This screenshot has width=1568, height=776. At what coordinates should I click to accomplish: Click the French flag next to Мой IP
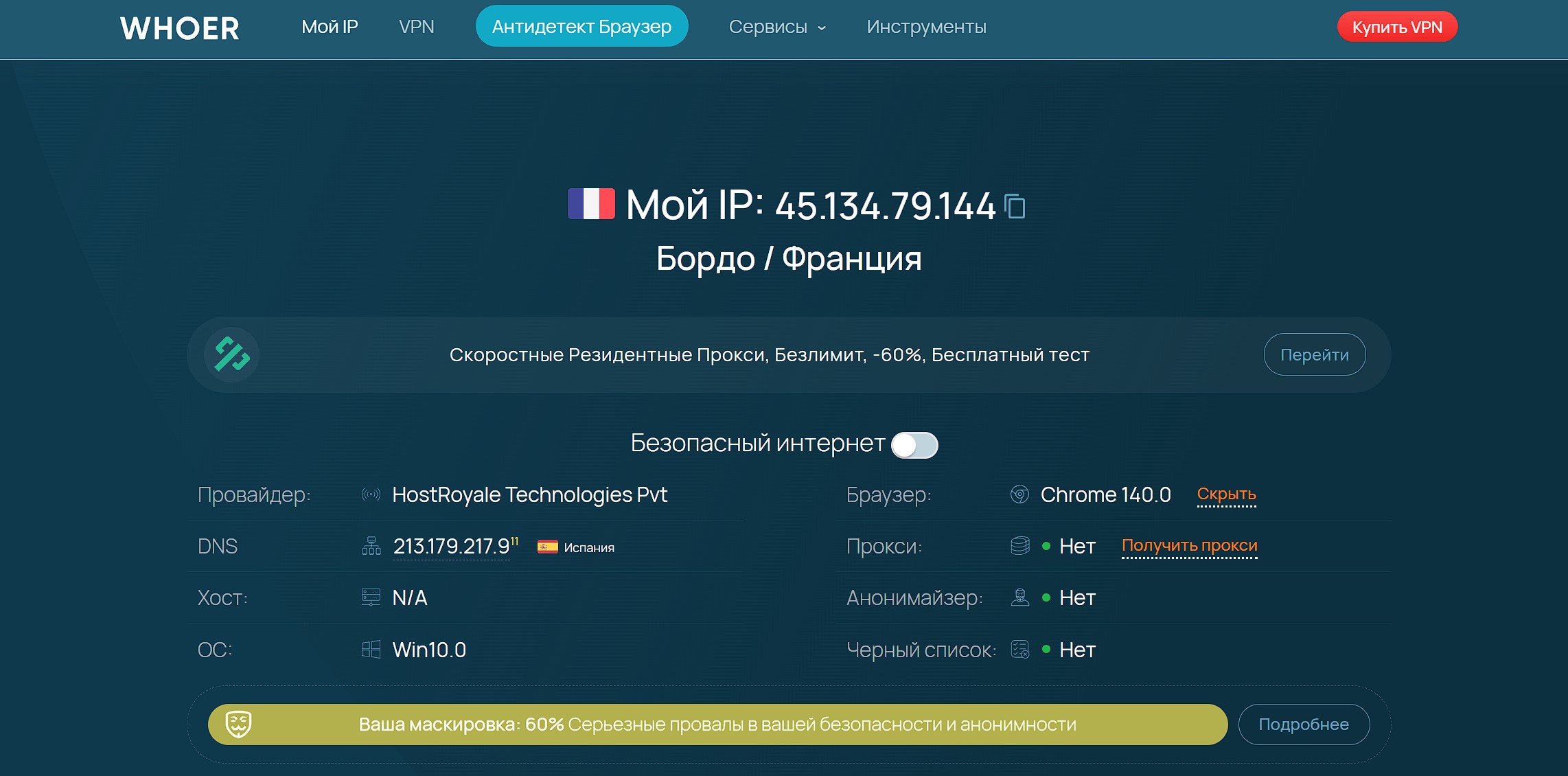click(x=591, y=205)
